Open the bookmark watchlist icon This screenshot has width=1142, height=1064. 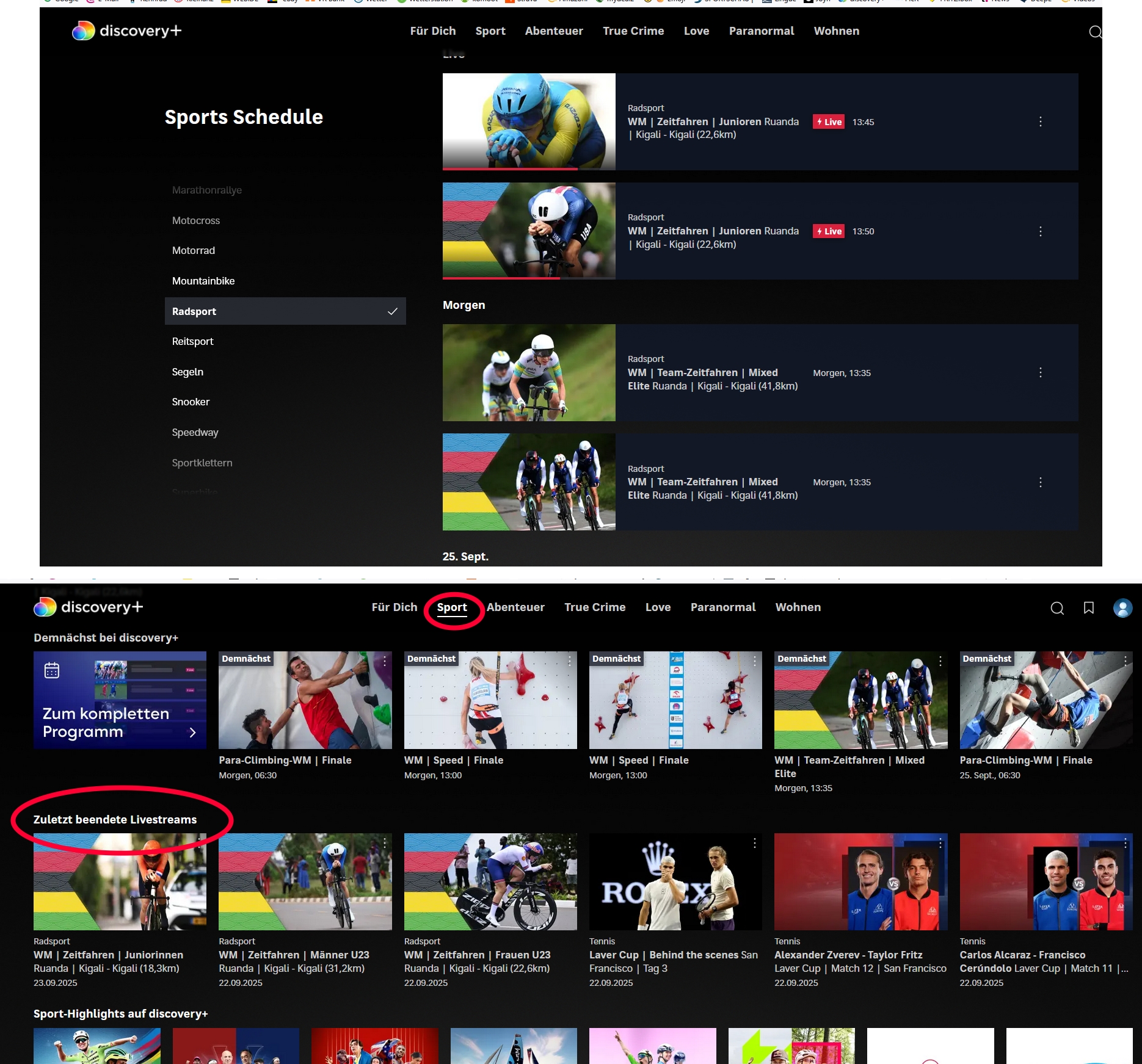(1088, 607)
